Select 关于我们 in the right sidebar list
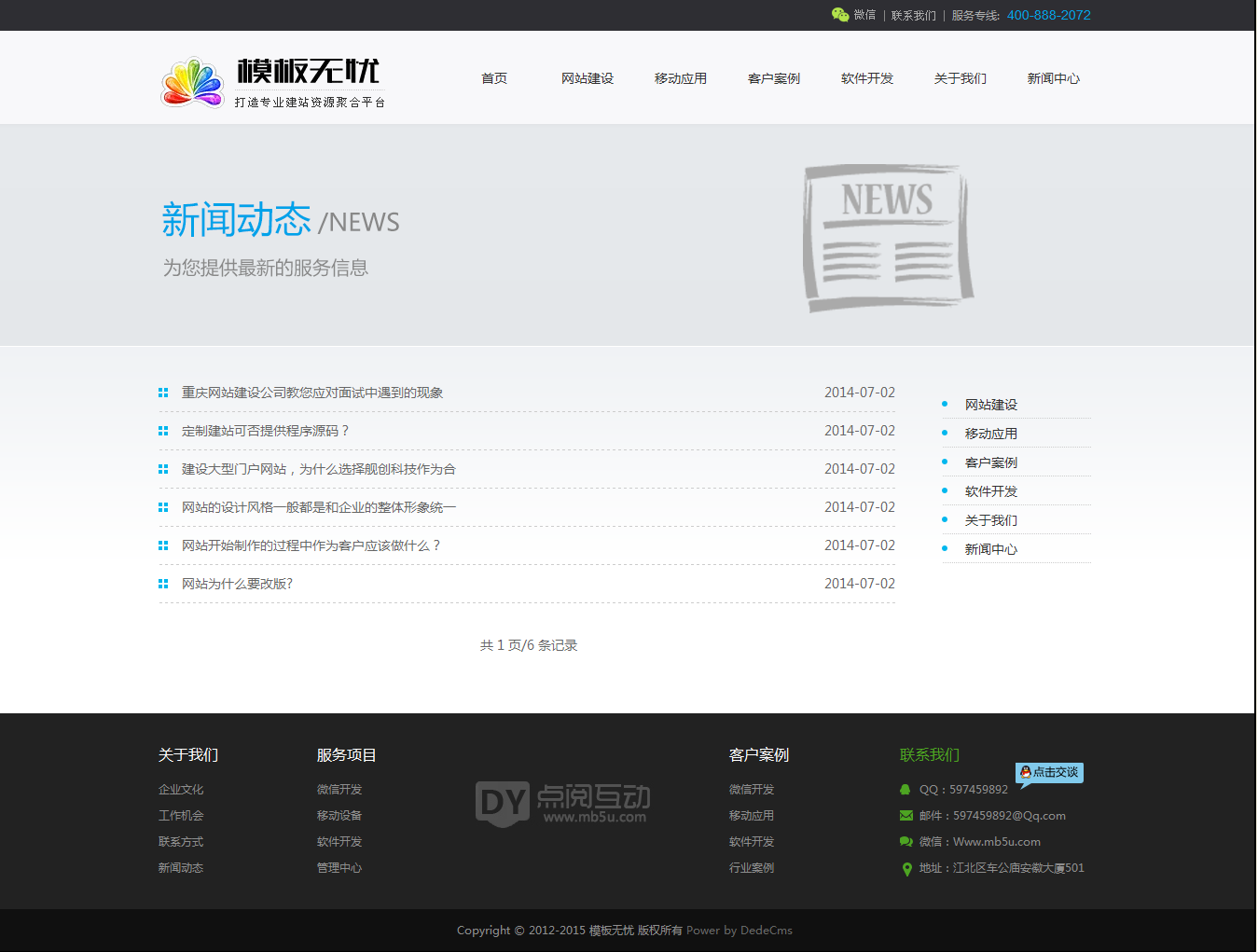The height and width of the screenshot is (952, 1258). pyautogui.click(x=991, y=520)
